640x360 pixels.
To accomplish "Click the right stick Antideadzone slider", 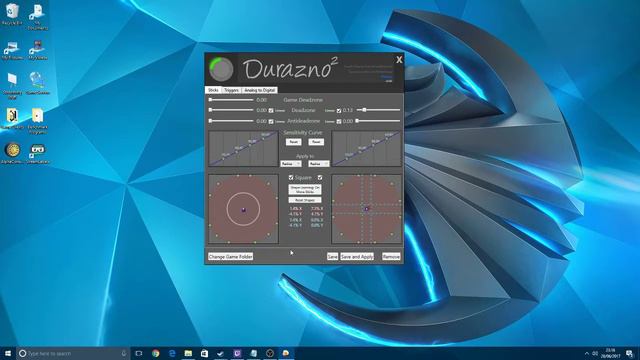I will (378, 121).
